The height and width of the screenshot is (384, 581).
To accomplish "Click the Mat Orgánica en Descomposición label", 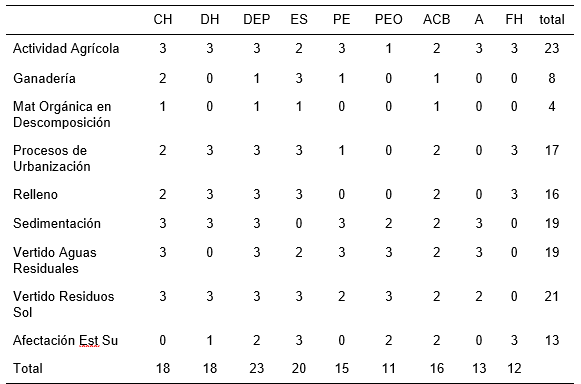I will pos(62,114).
